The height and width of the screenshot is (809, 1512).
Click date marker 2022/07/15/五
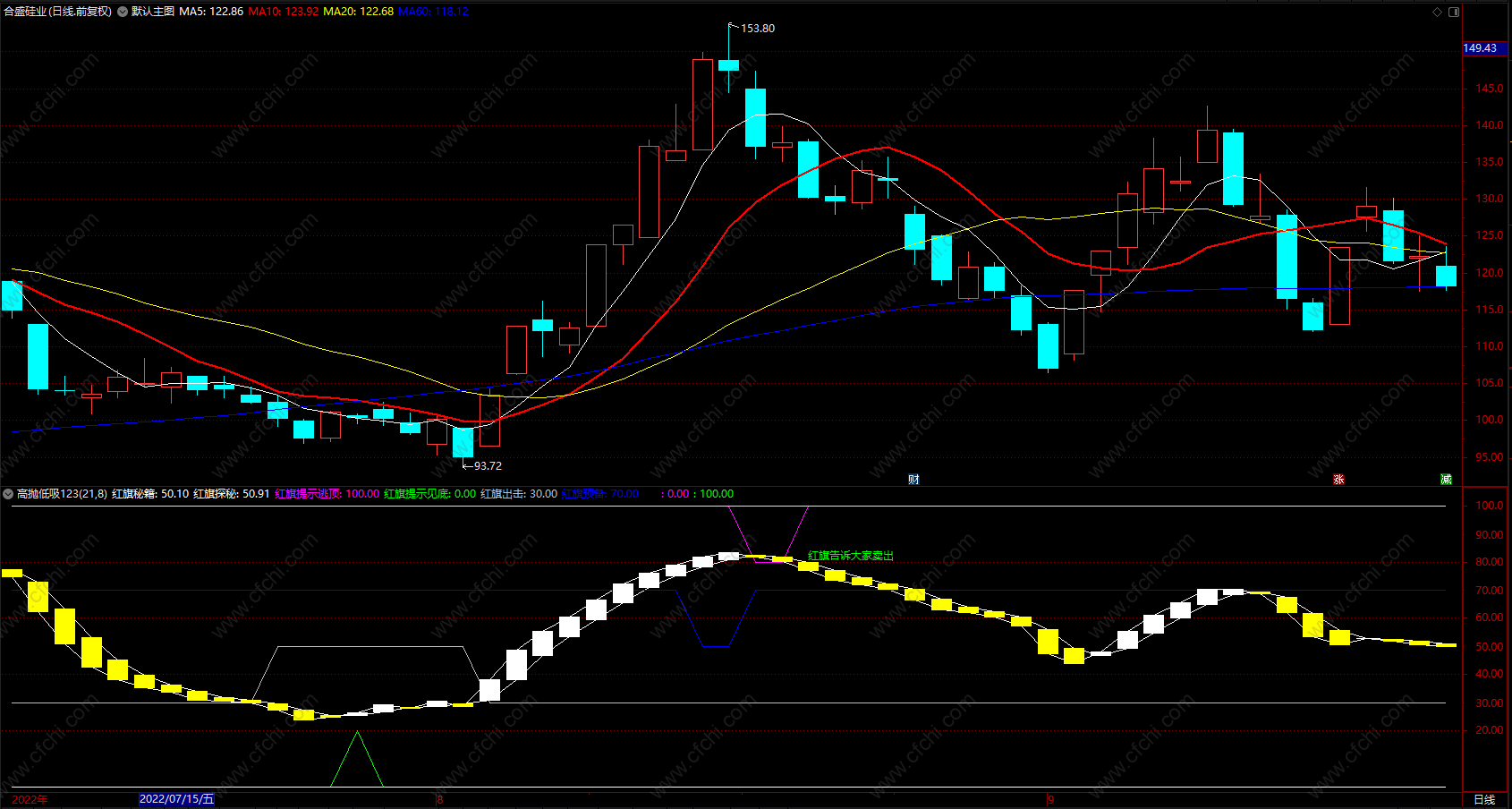[177, 799]
